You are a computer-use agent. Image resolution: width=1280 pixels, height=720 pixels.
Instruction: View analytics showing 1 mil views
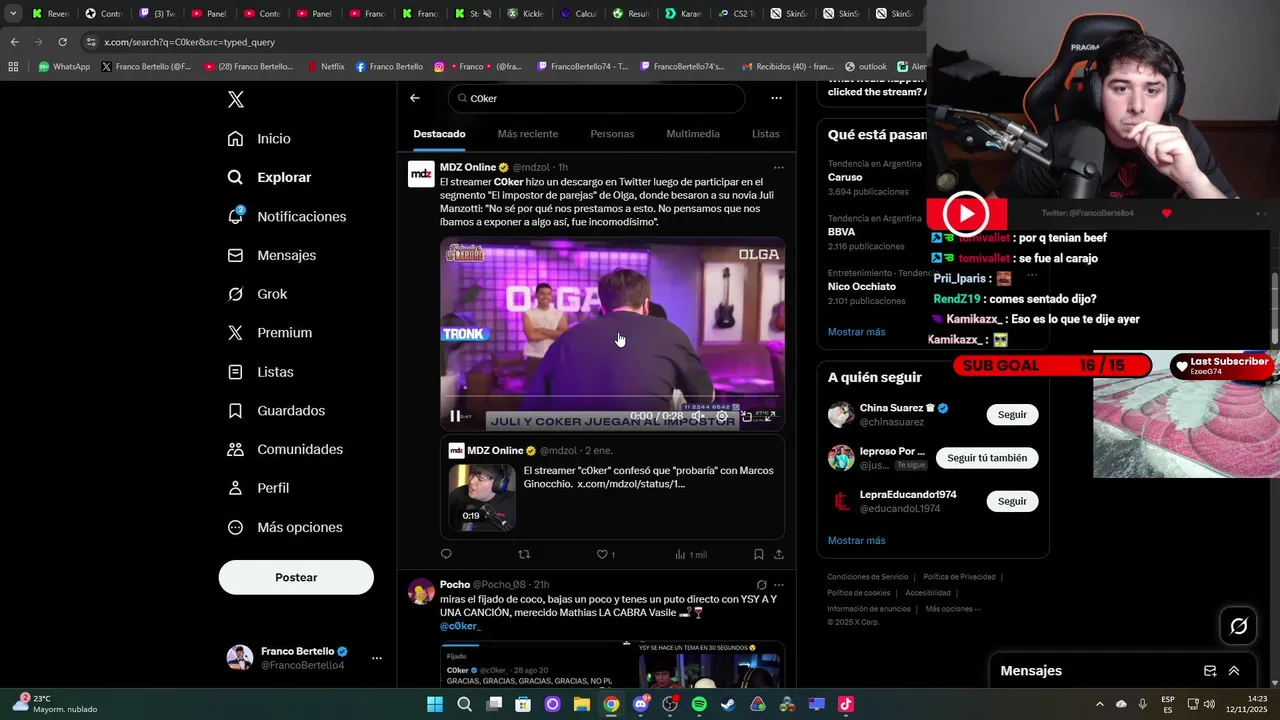(x=691, y=554)
